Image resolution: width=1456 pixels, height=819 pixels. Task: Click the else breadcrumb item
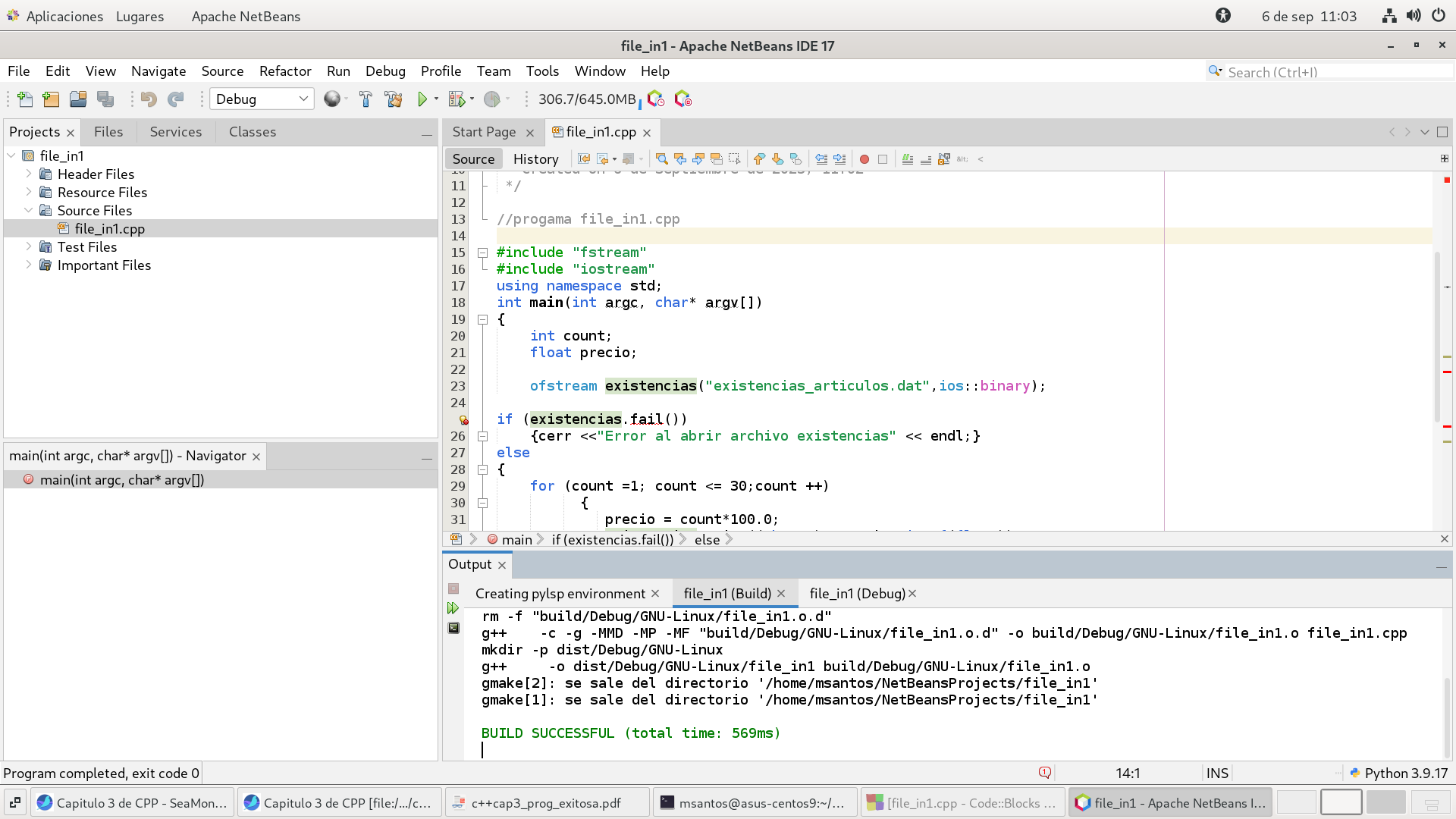pos(707,539)
